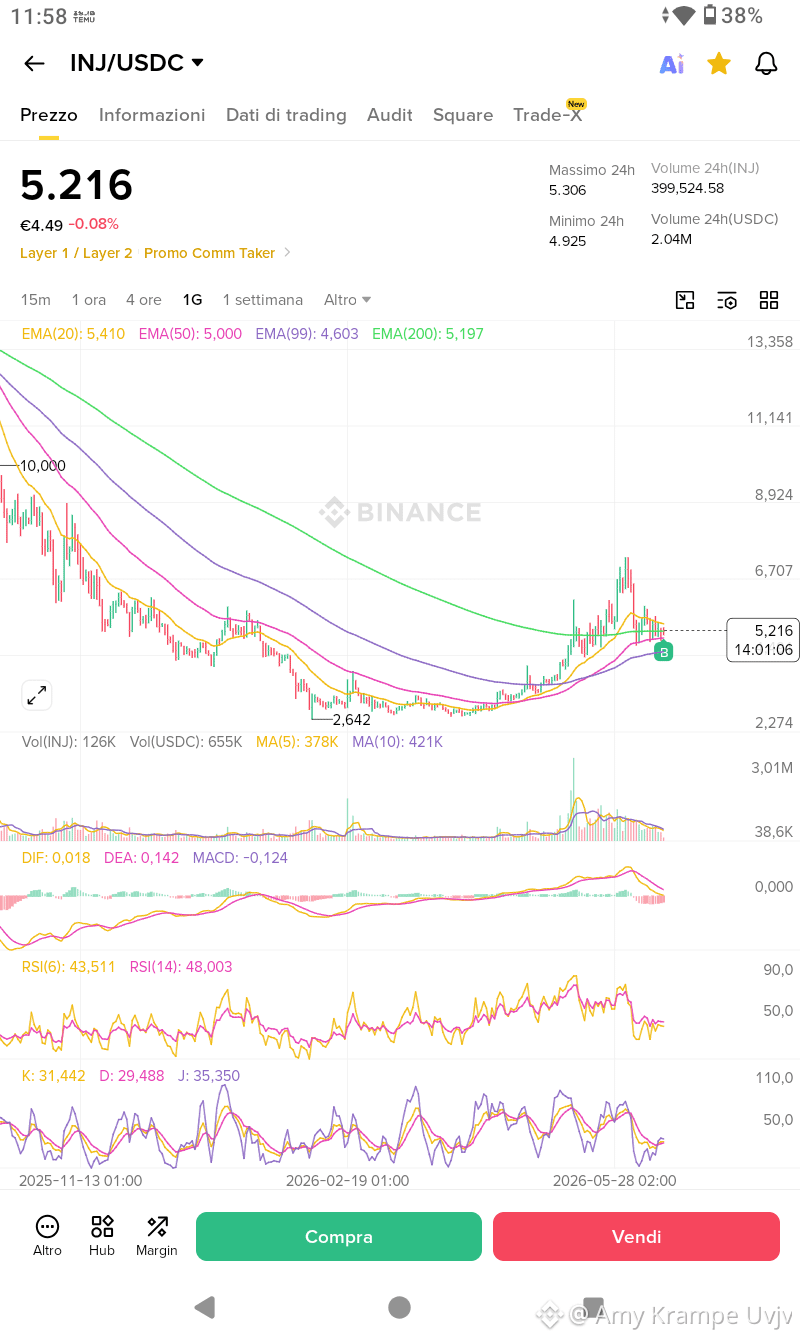Tap the Vol(INJ): 126K label
Screen dimensions: 800x1340
pos(69,742)
